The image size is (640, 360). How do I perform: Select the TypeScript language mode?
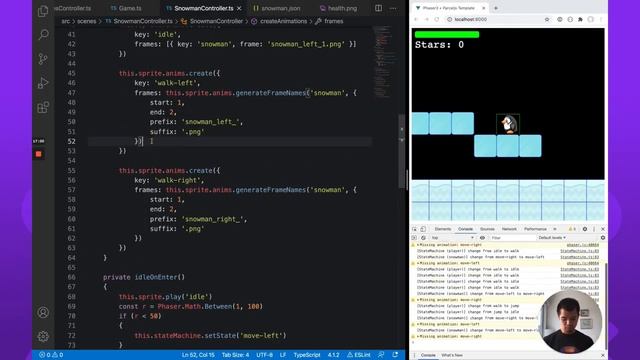point(307,355)
